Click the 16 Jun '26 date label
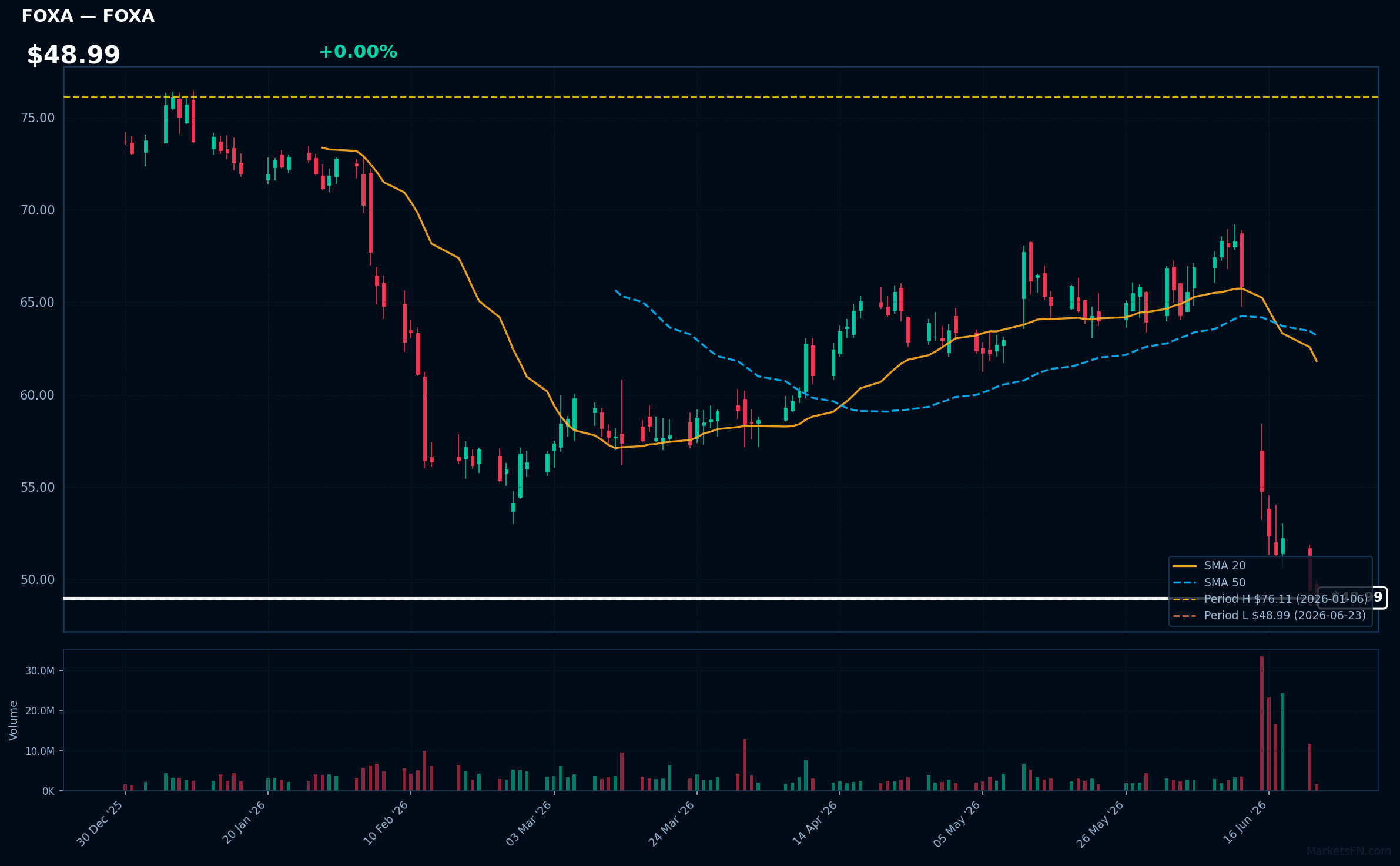The height and width of the screenshot is (866, 1400). pos(1245,823)
